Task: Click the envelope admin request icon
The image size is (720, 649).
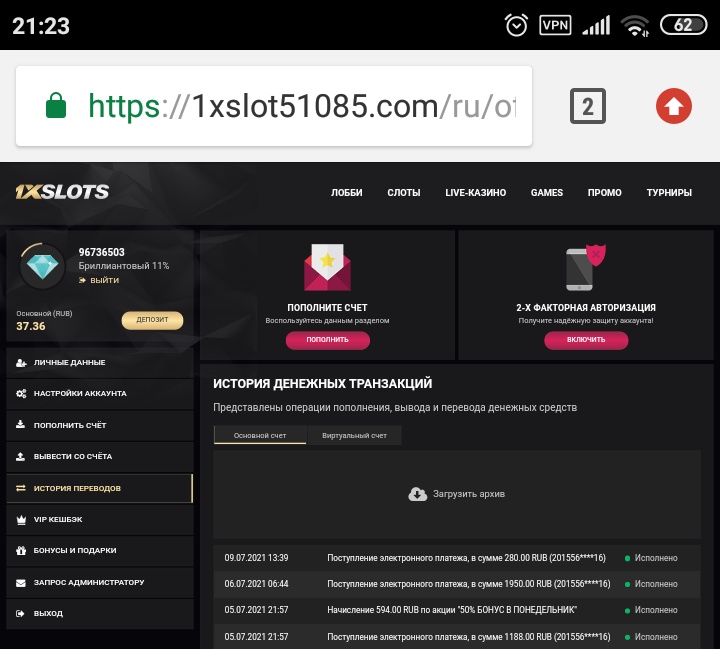Action: coord(21,582)
